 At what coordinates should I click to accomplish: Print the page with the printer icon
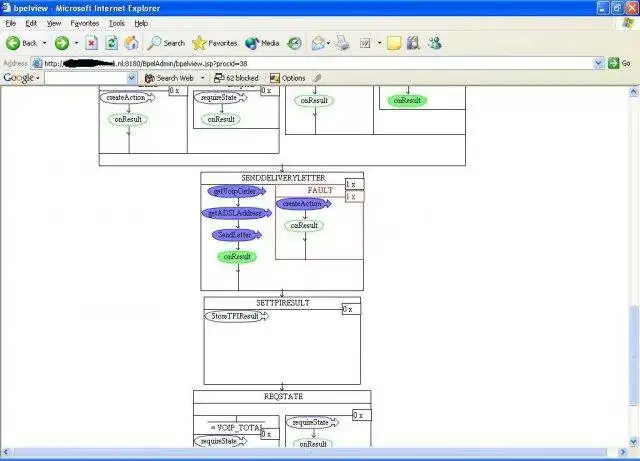(342, 43)
